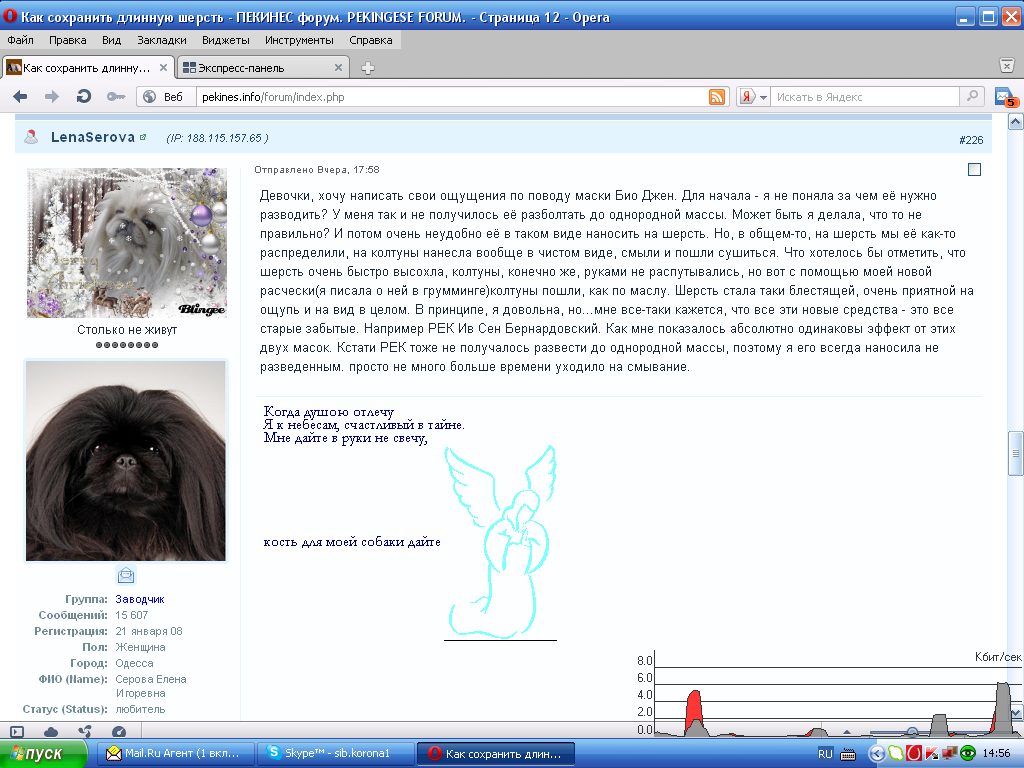This screenshot has height=768, width=1024.
Task: Open the Инструменты menu
Action: (x=299, y=40)
